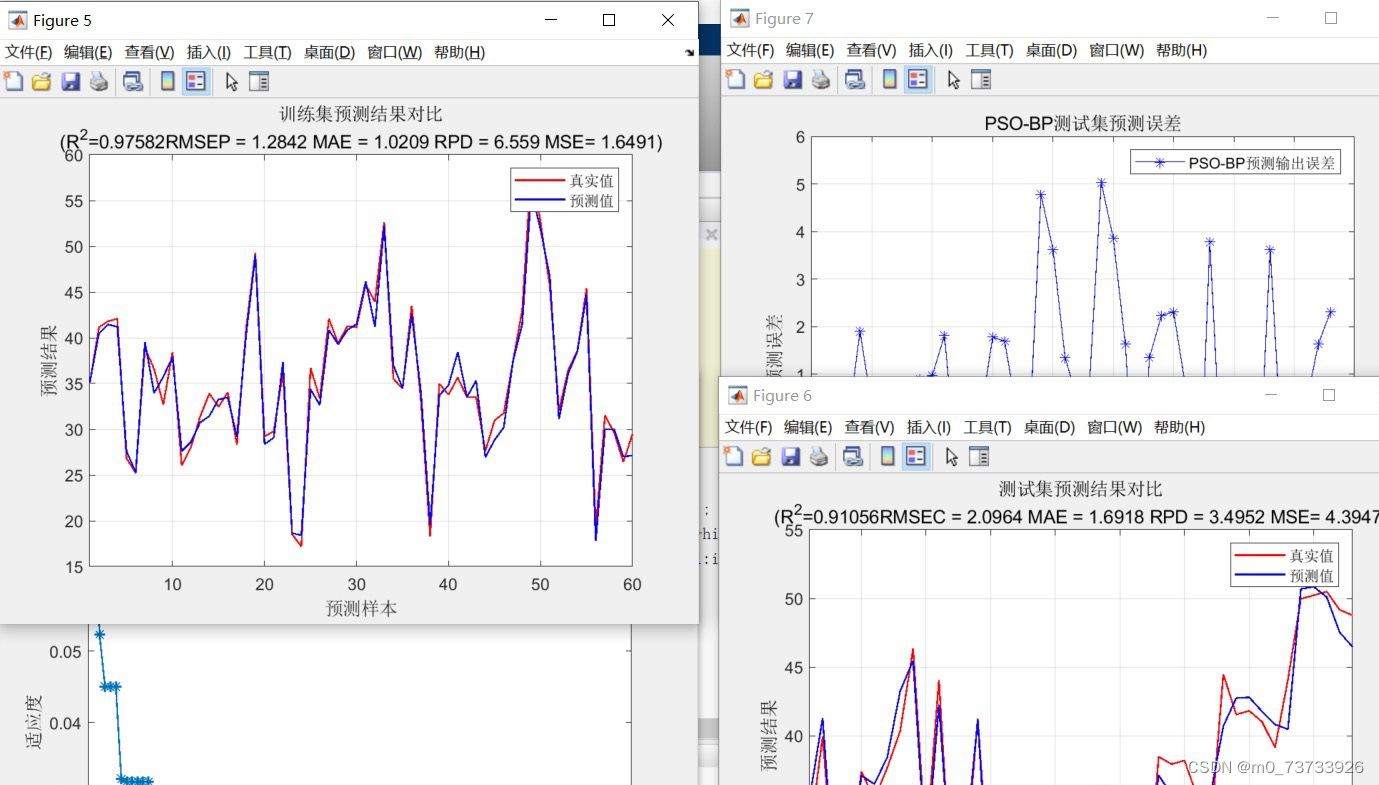Open 文件(F) menu in Figure 7
Image resolution: width=1379 pixels, height=785 pixels.
[750, 50]
